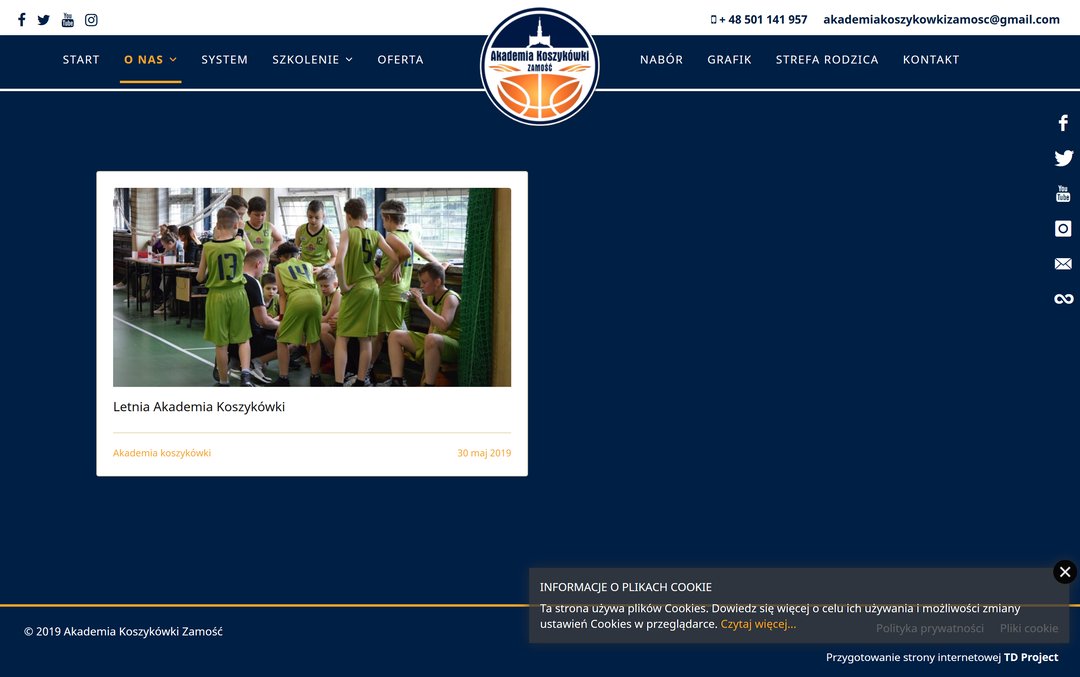Screen dimensions: 1080x677
Task: Open Twitter from the top-left header icons
Action: [44, 20]
